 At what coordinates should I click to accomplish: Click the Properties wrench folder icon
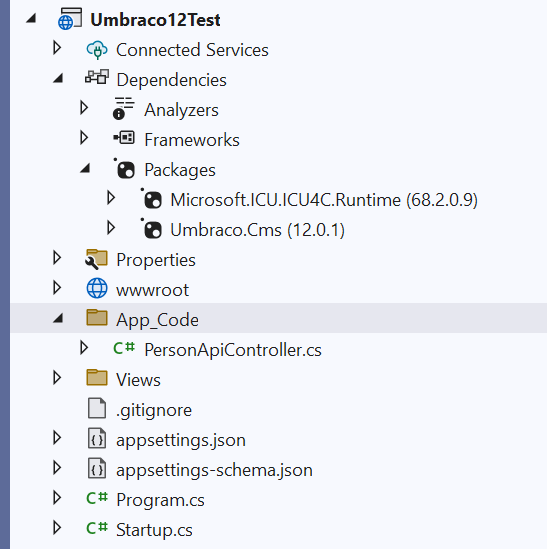pos(96,259)
